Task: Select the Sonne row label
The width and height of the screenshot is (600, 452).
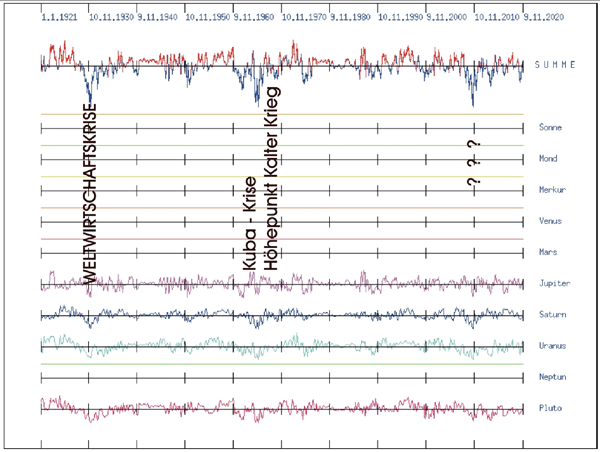Action: (551, 129)
